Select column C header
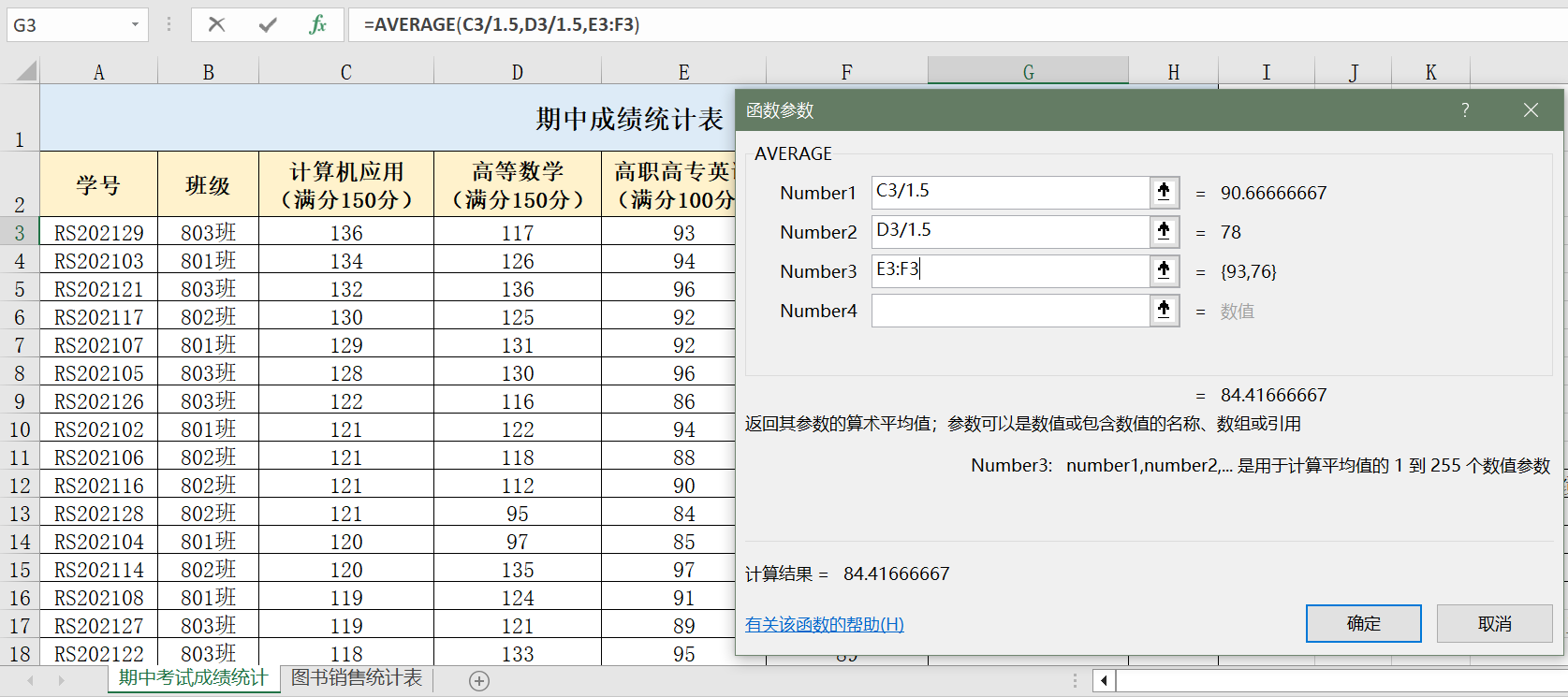This screenshot has height=697, width=1568. pos(345,72)
